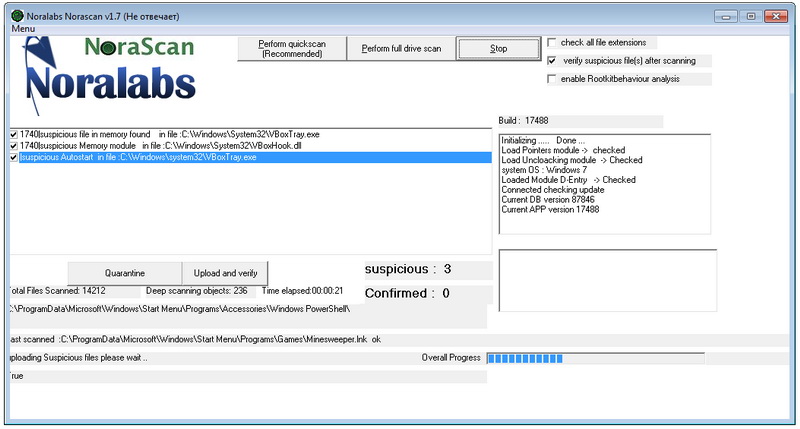Start the recommended quickscan
The height and width of the screenshot is (429, 800).
(x=292, y=48)
